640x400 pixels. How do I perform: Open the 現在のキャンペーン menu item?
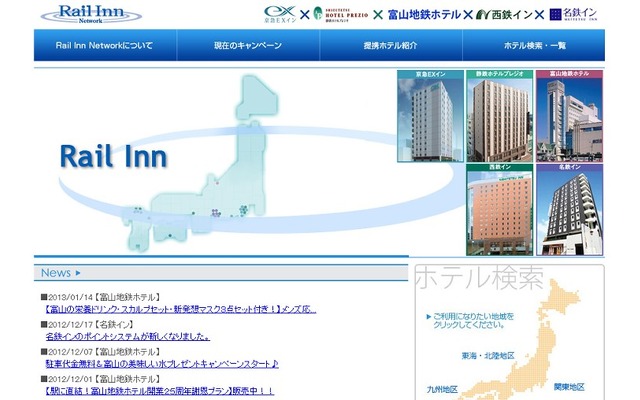coord(248,45)
